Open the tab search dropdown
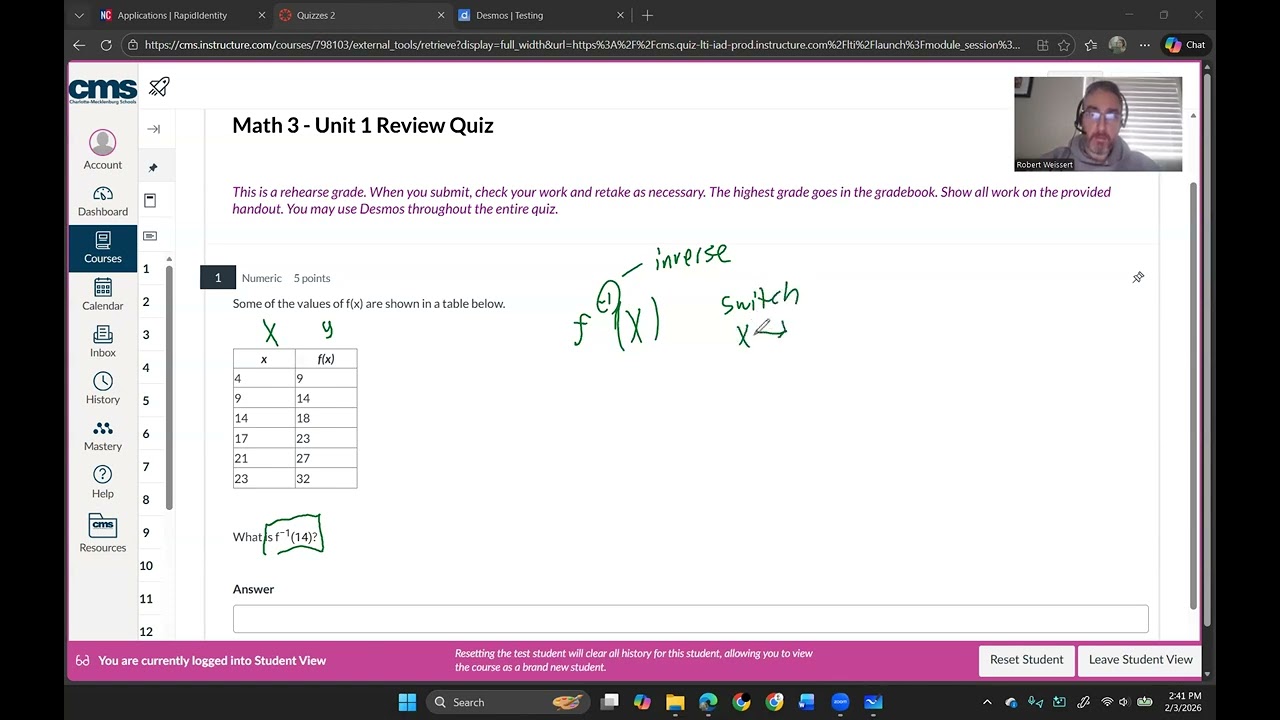This screenshot has height=720, width=1280. pos(79,15)
